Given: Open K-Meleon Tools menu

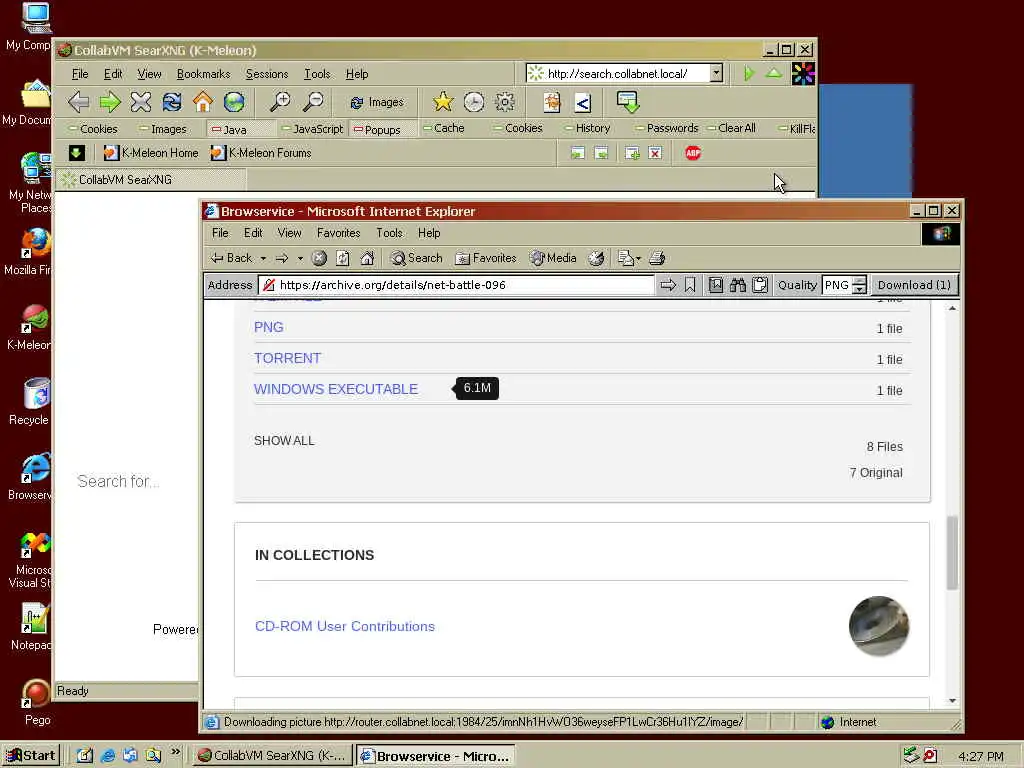Looking at the screenshot, I should pyautogui.click(x=317, y=74).
